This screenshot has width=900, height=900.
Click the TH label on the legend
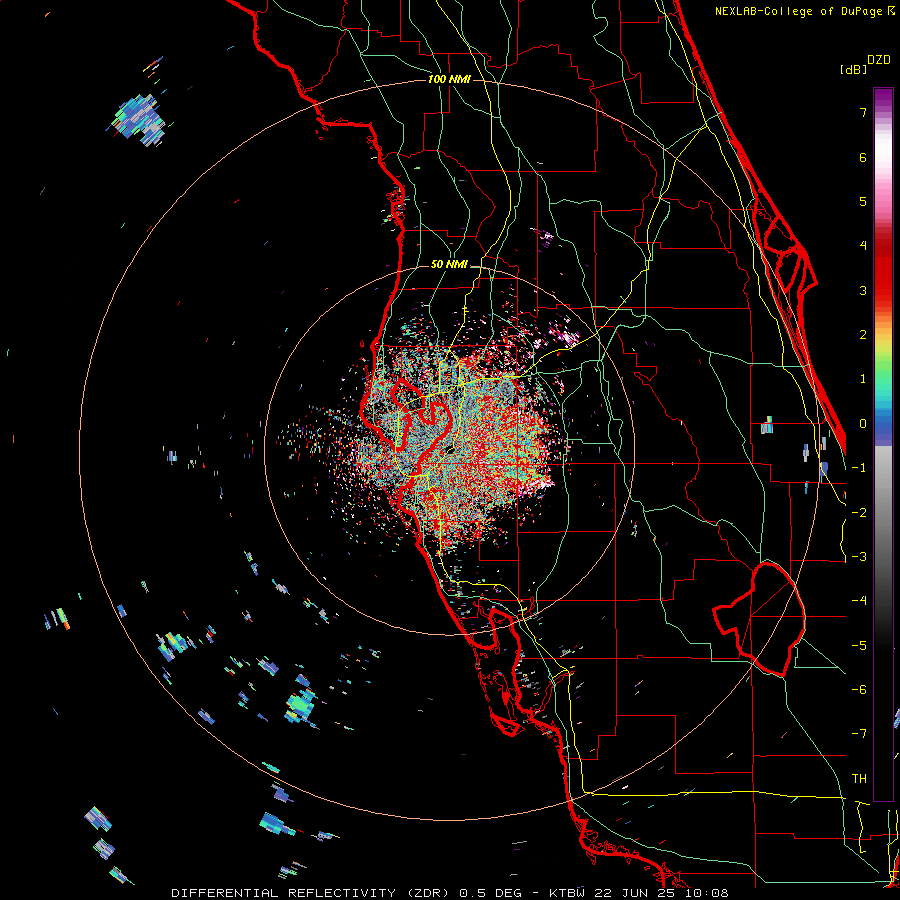click(x=859, y=779)
